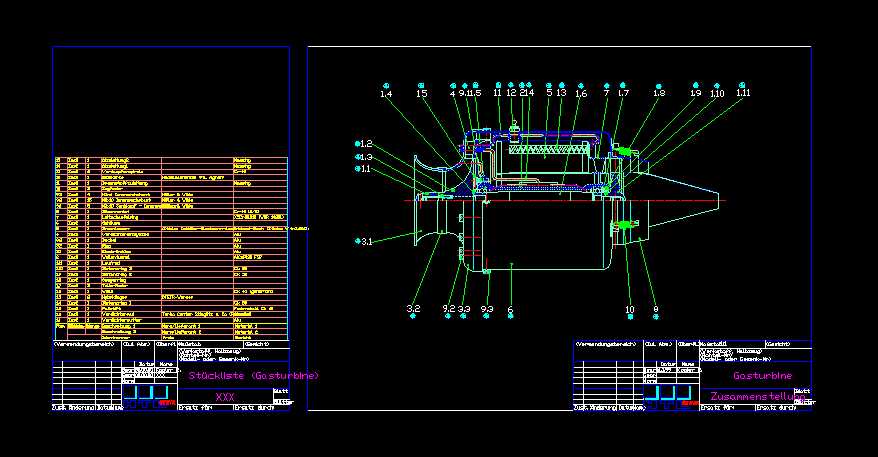This screenshot has height=457, width=878.
Task: Click the side callout label 1.2
Action: tap(366, 144)
